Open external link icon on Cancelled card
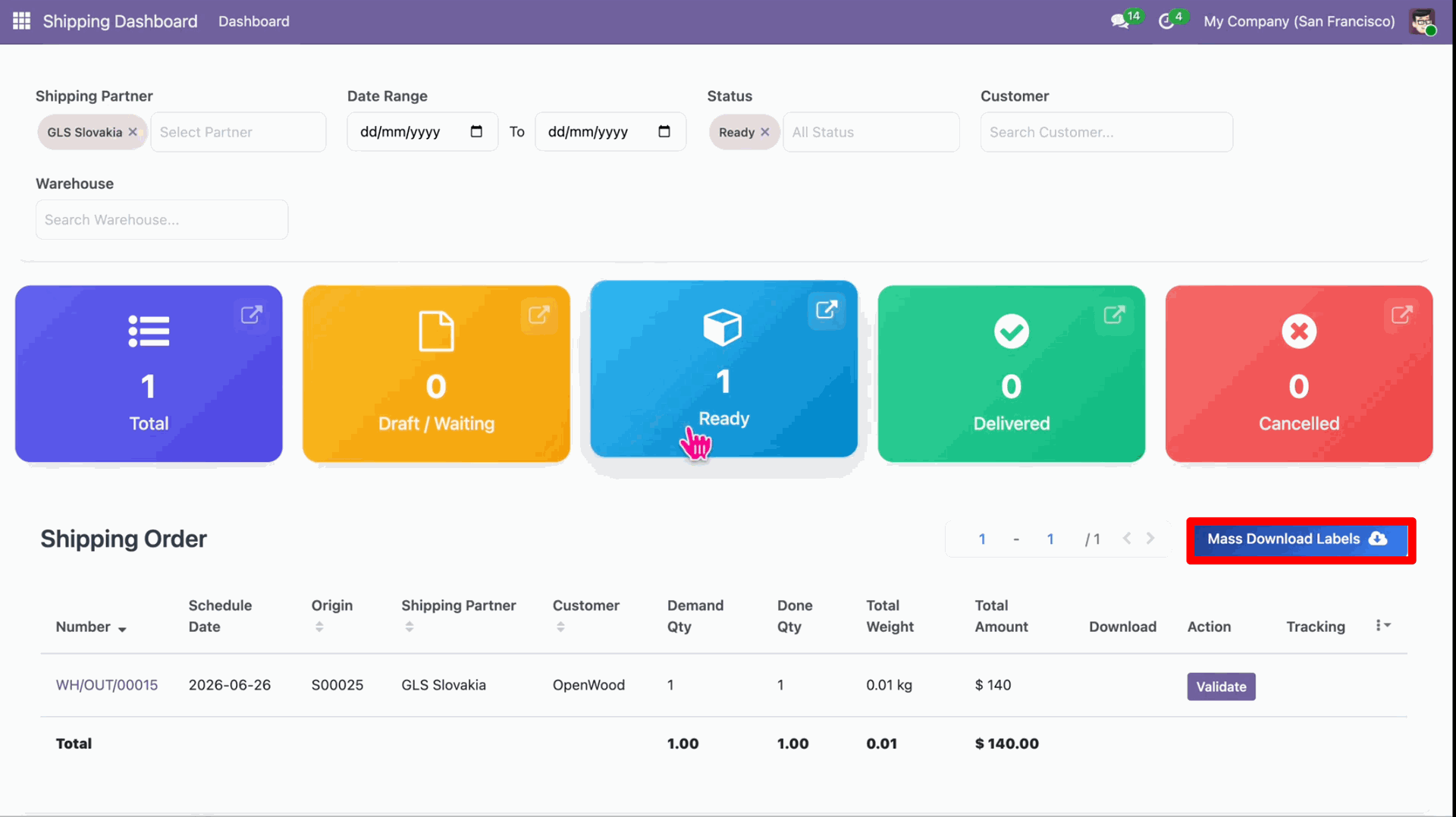Viewport: 1456px width, 817px height. pos(1401,315)
